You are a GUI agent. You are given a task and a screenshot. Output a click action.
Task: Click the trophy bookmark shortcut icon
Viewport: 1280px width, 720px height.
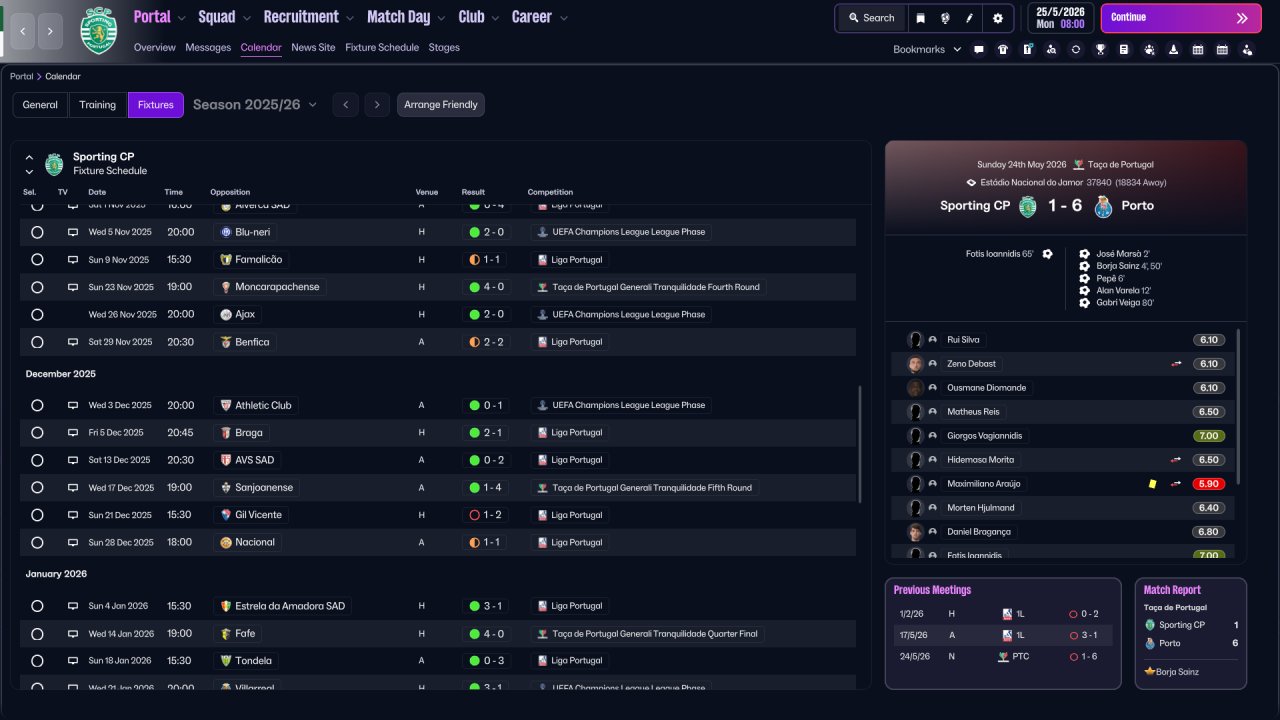[x=1100, y=49]
